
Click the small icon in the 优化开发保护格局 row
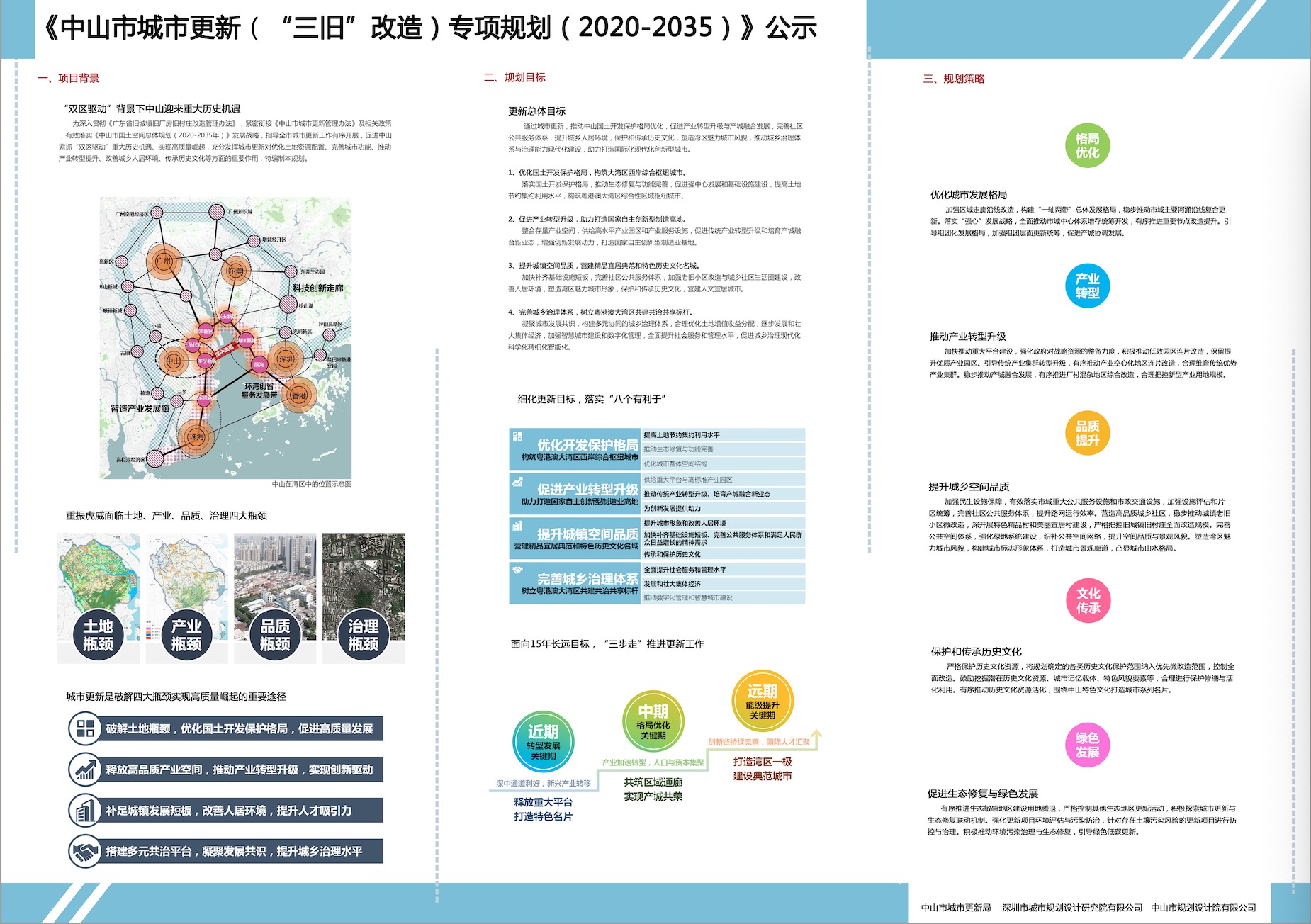coord(517,436)
